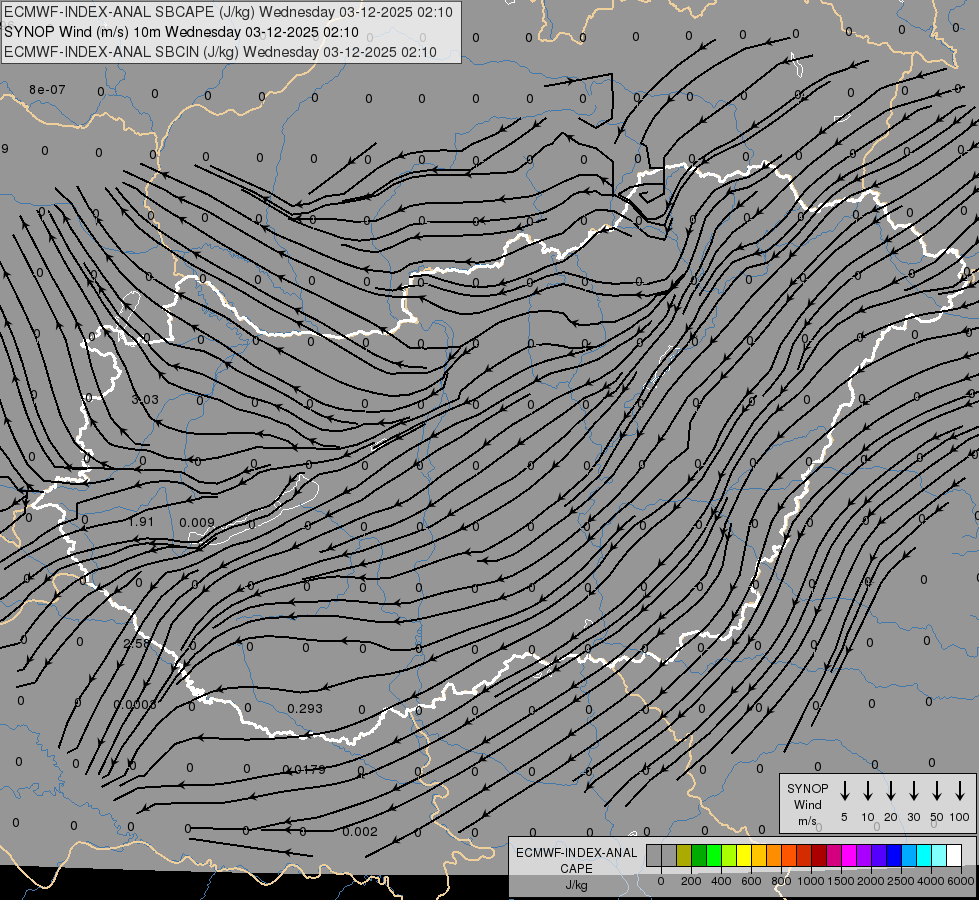Click the '0.009' CAPE value near the lake

(x=197, y=523)
